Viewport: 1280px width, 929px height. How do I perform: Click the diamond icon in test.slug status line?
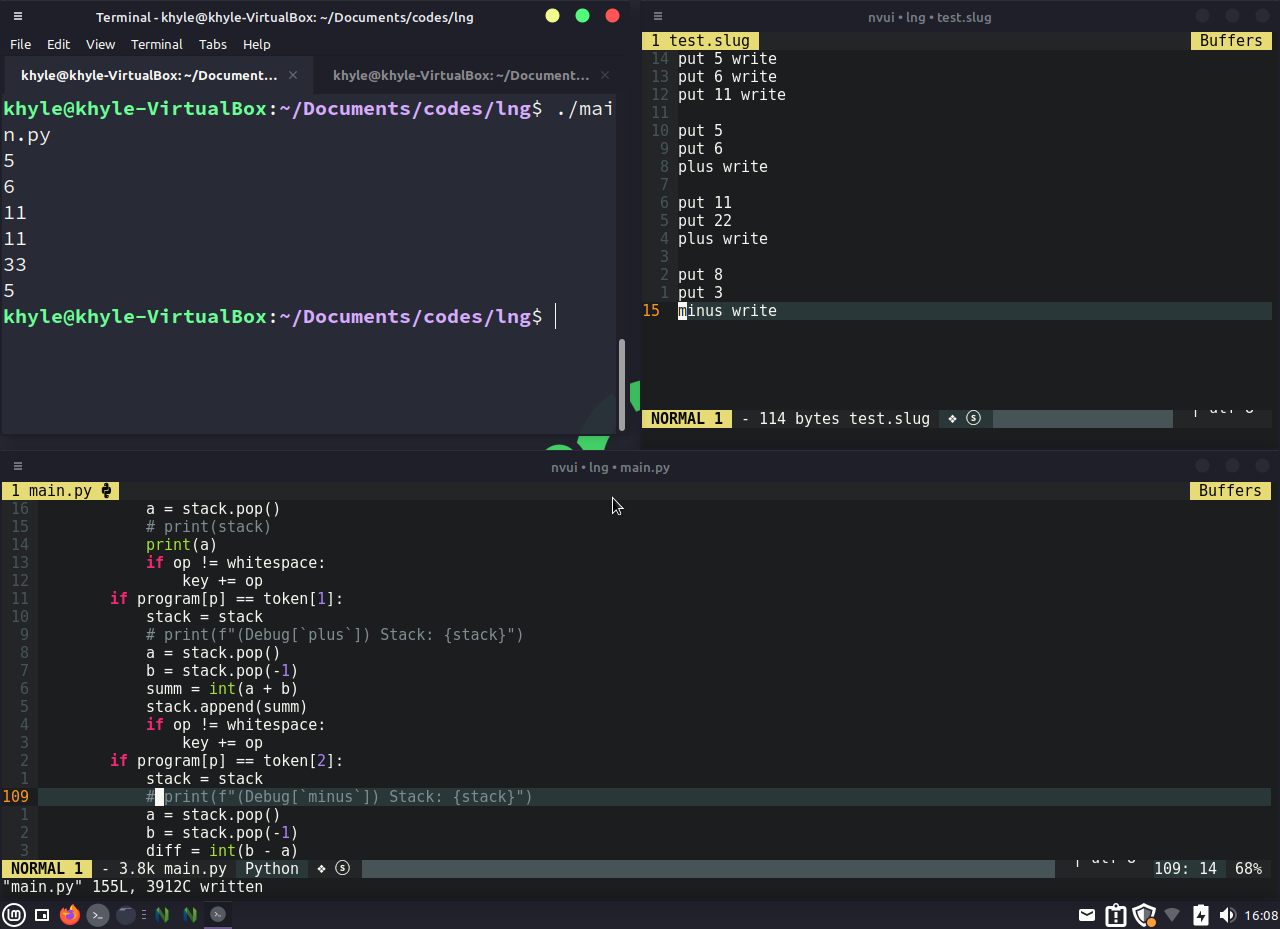pyautogui.click(x=952, y=419)
